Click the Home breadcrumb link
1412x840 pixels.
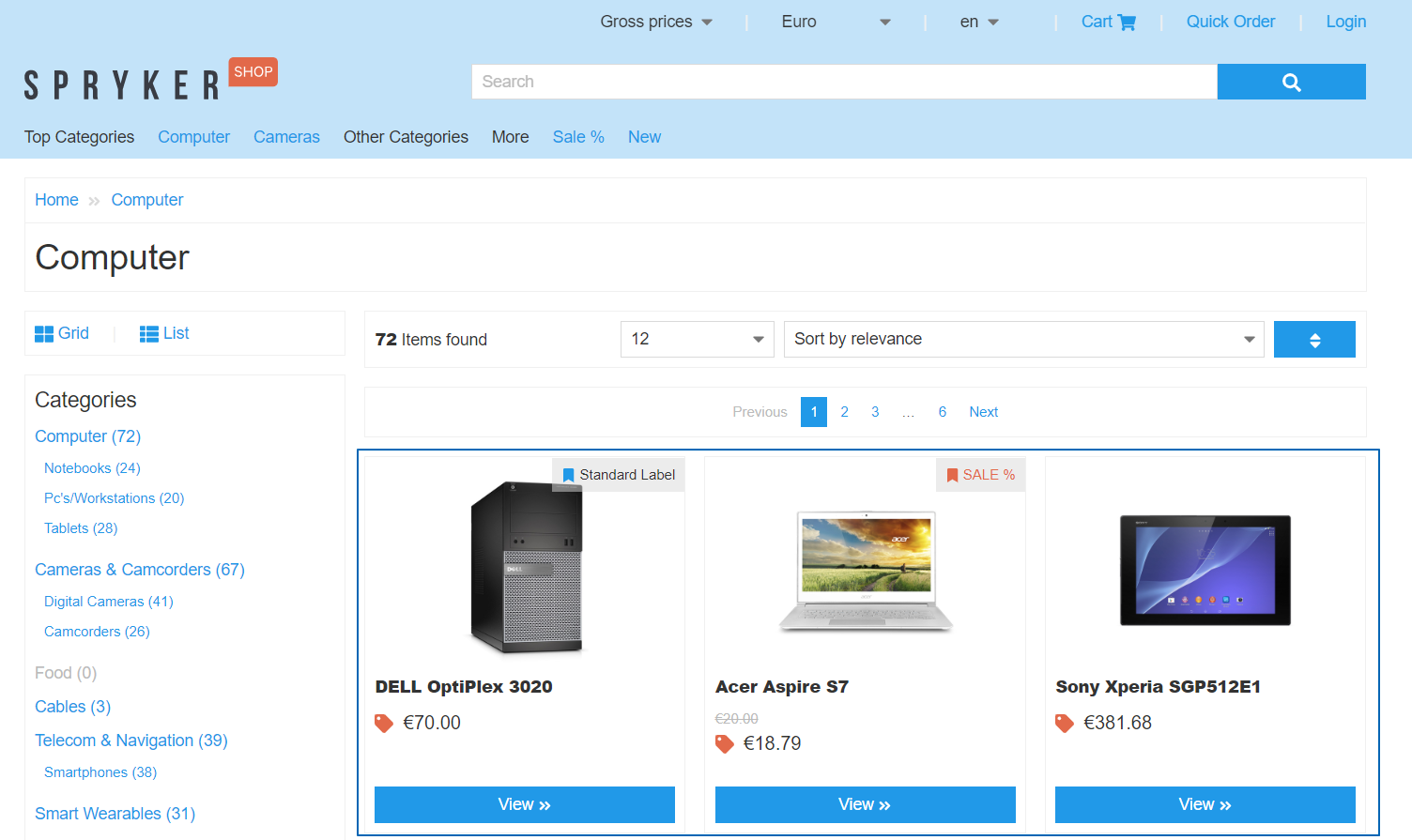click(x=56, y=200)
